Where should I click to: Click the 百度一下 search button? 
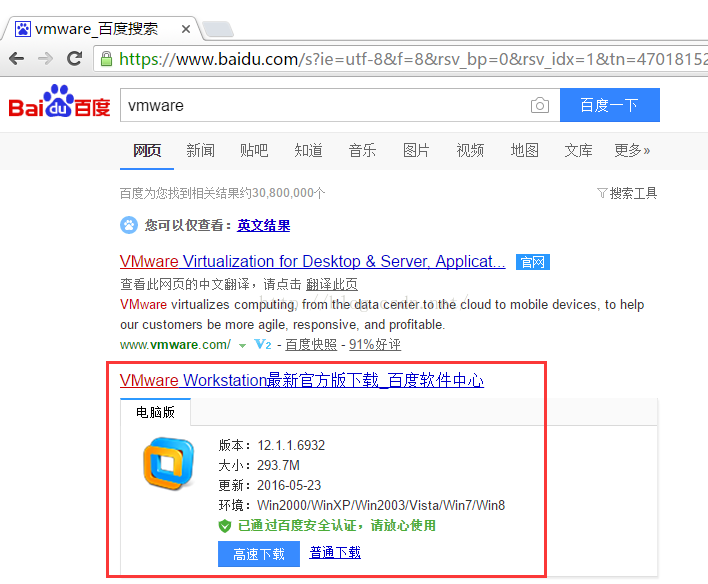click(610, 105)
